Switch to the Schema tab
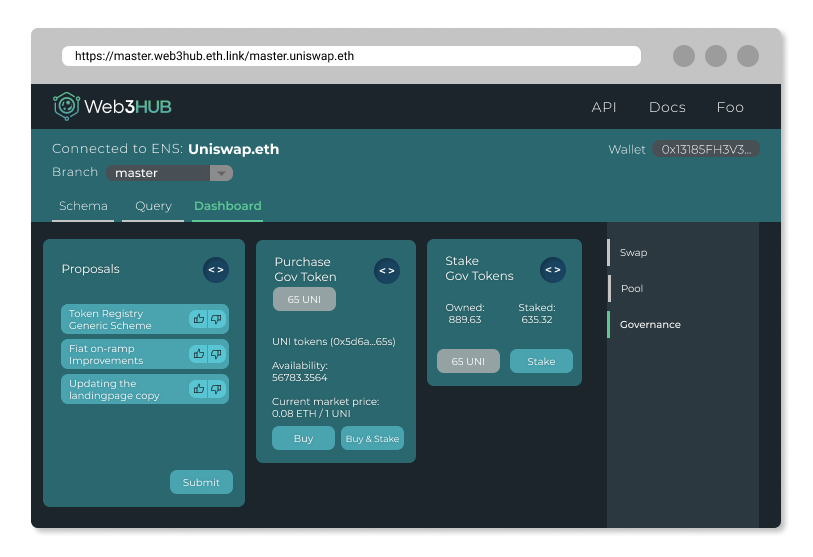The height and width of the screenshot is (557, 813). tap(83, 206)
